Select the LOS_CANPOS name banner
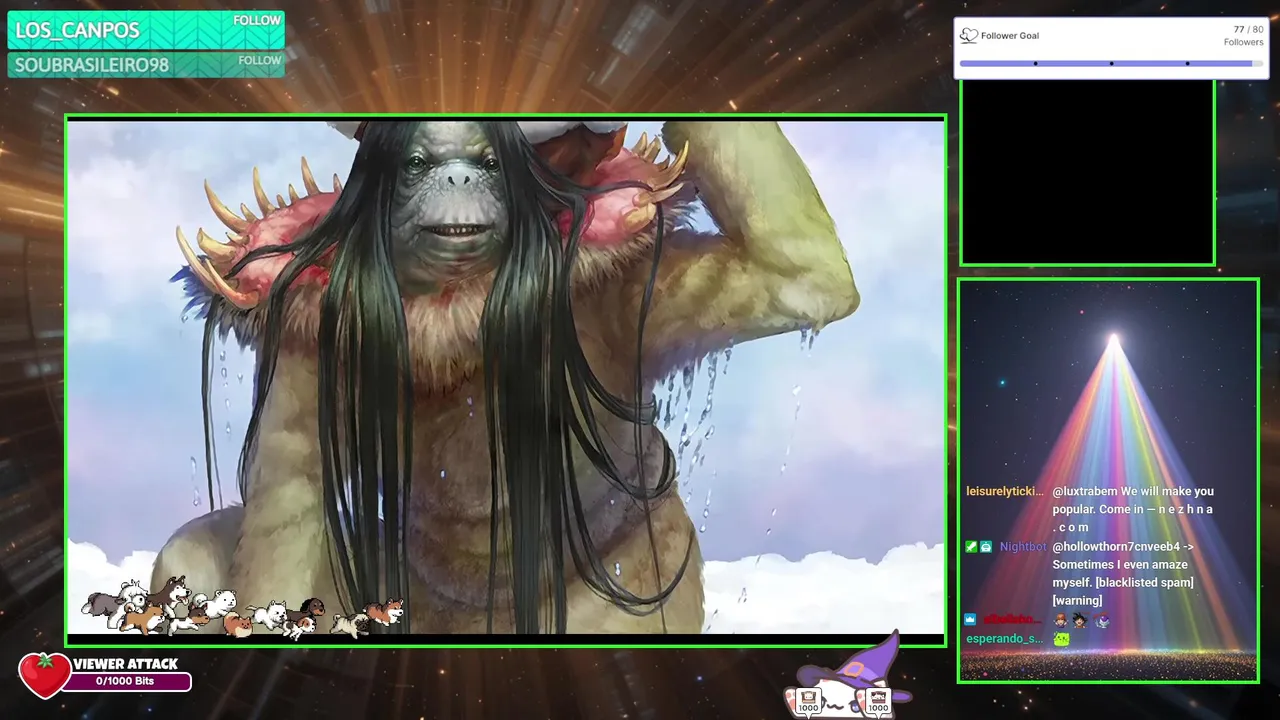The height and width of the screenshot is (720, 1280). pyautogui.click(x=146, y=30)
